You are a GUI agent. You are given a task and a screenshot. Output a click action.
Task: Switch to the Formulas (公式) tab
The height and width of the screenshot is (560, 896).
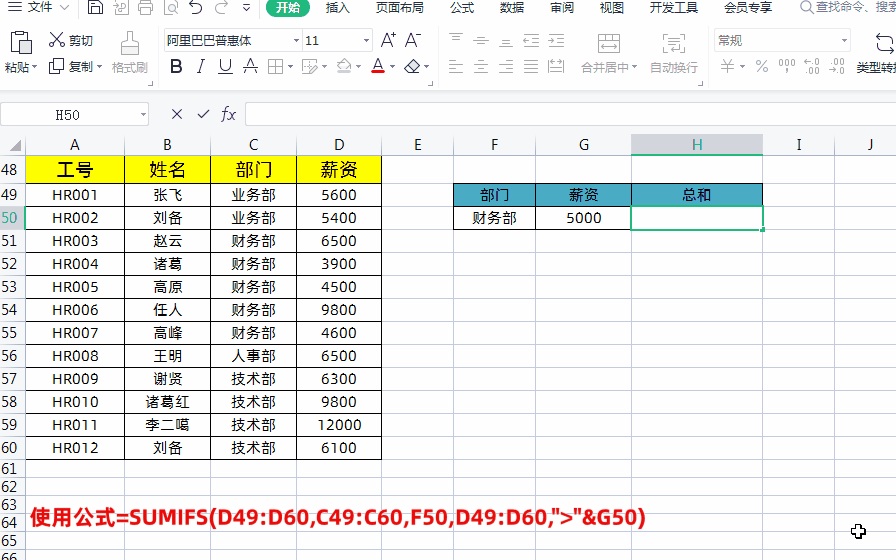coord(462,7)
